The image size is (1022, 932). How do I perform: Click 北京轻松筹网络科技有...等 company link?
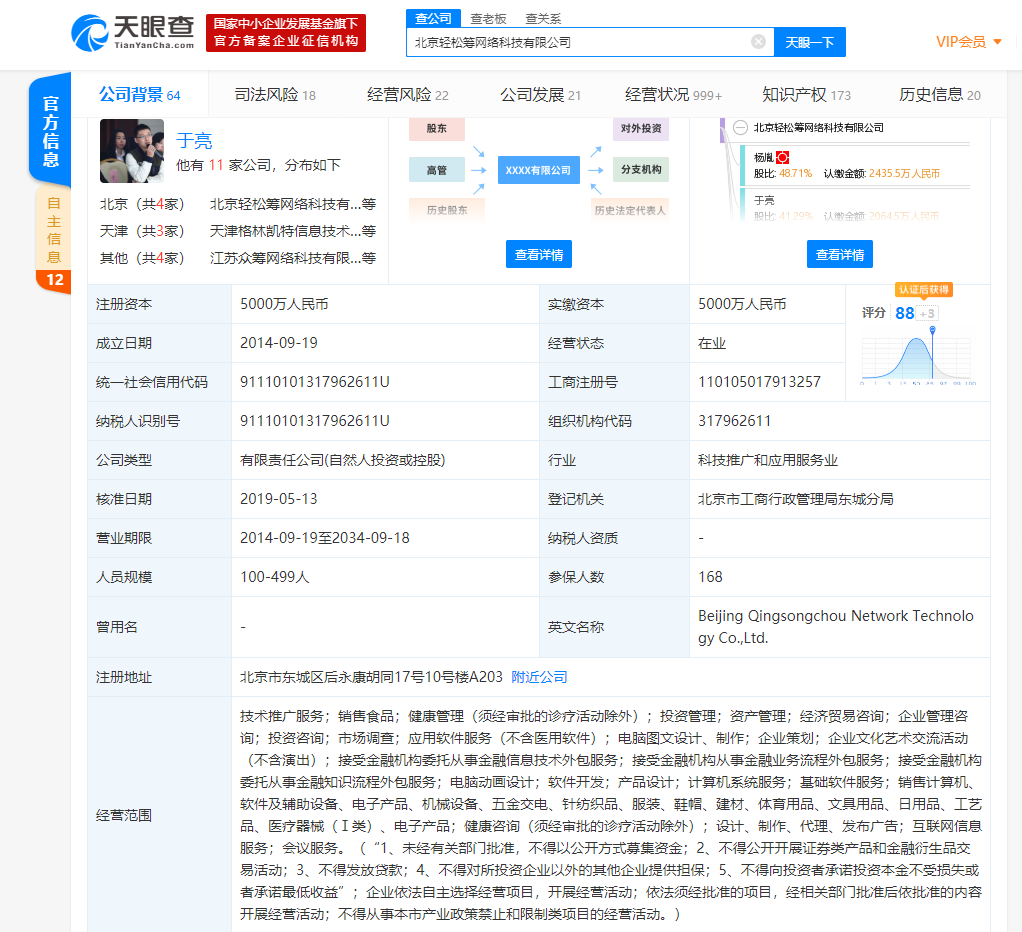(x=293, y=205)
